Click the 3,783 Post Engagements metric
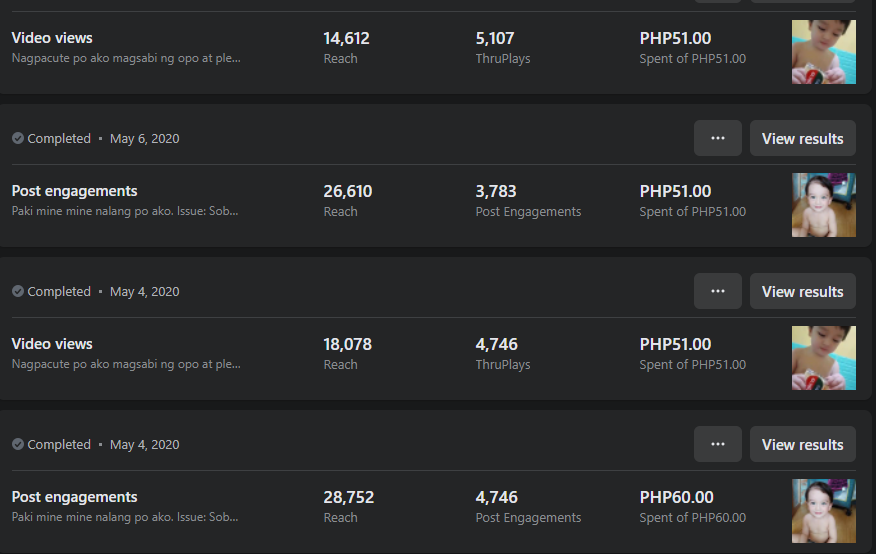This screenshot has width=876, height=554. [496, 191]
